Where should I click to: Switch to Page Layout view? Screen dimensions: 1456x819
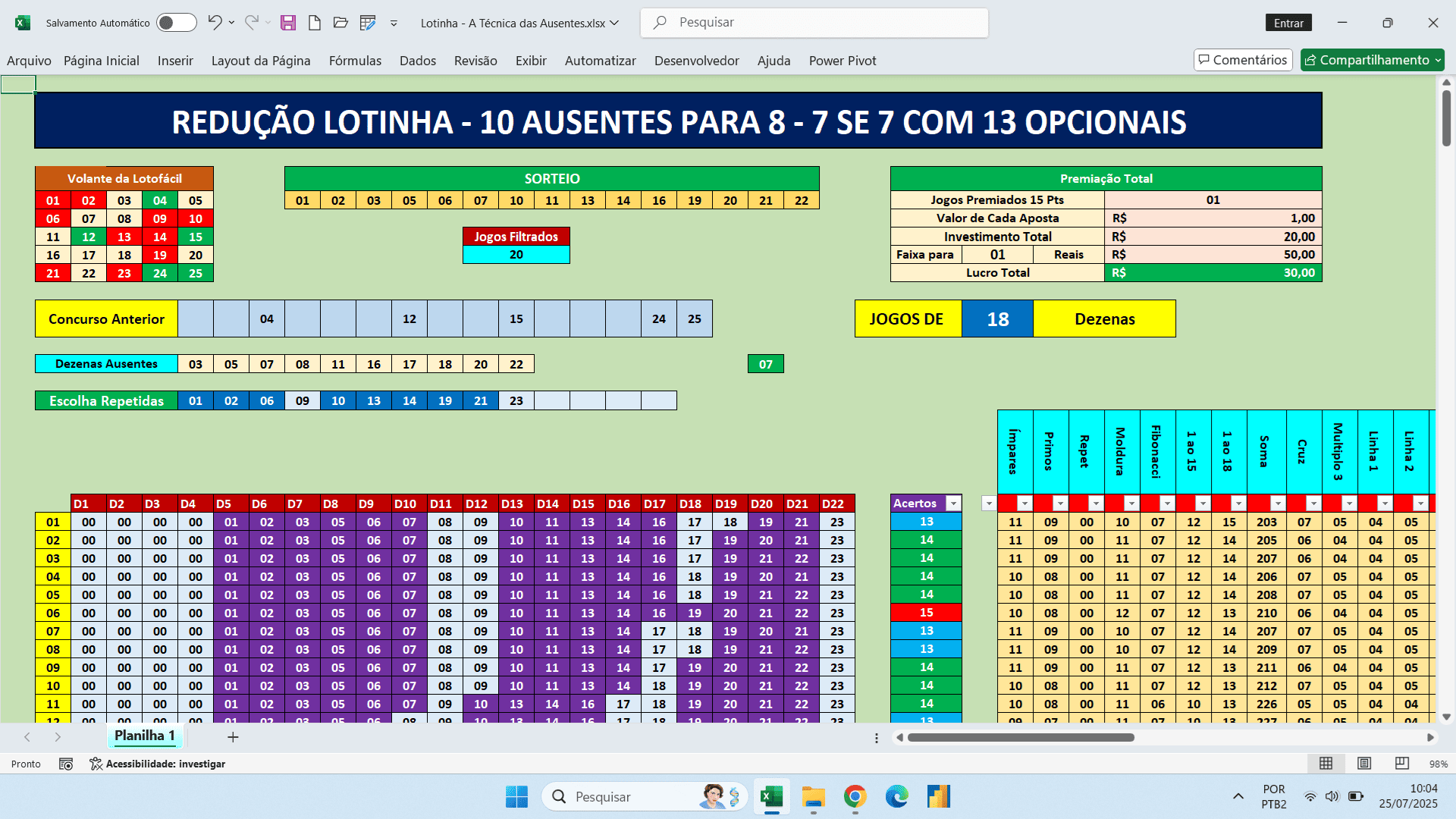click(1364, 764)
